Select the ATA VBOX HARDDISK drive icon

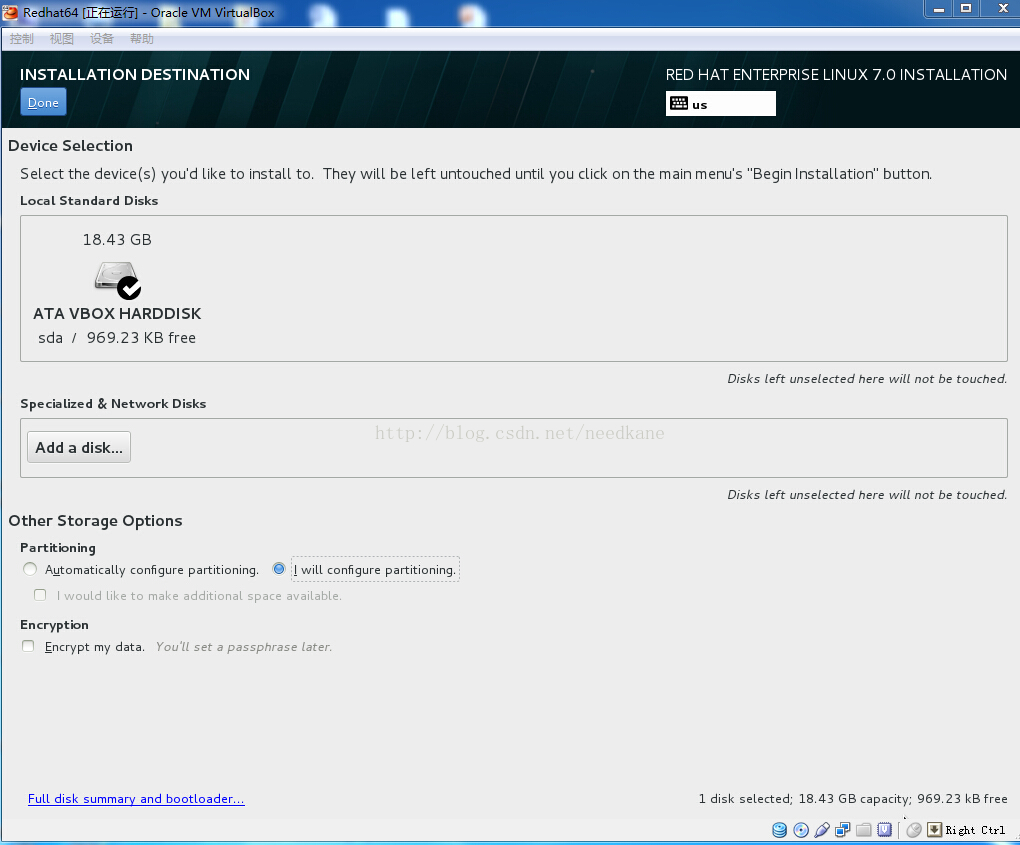tap(118, 280)
